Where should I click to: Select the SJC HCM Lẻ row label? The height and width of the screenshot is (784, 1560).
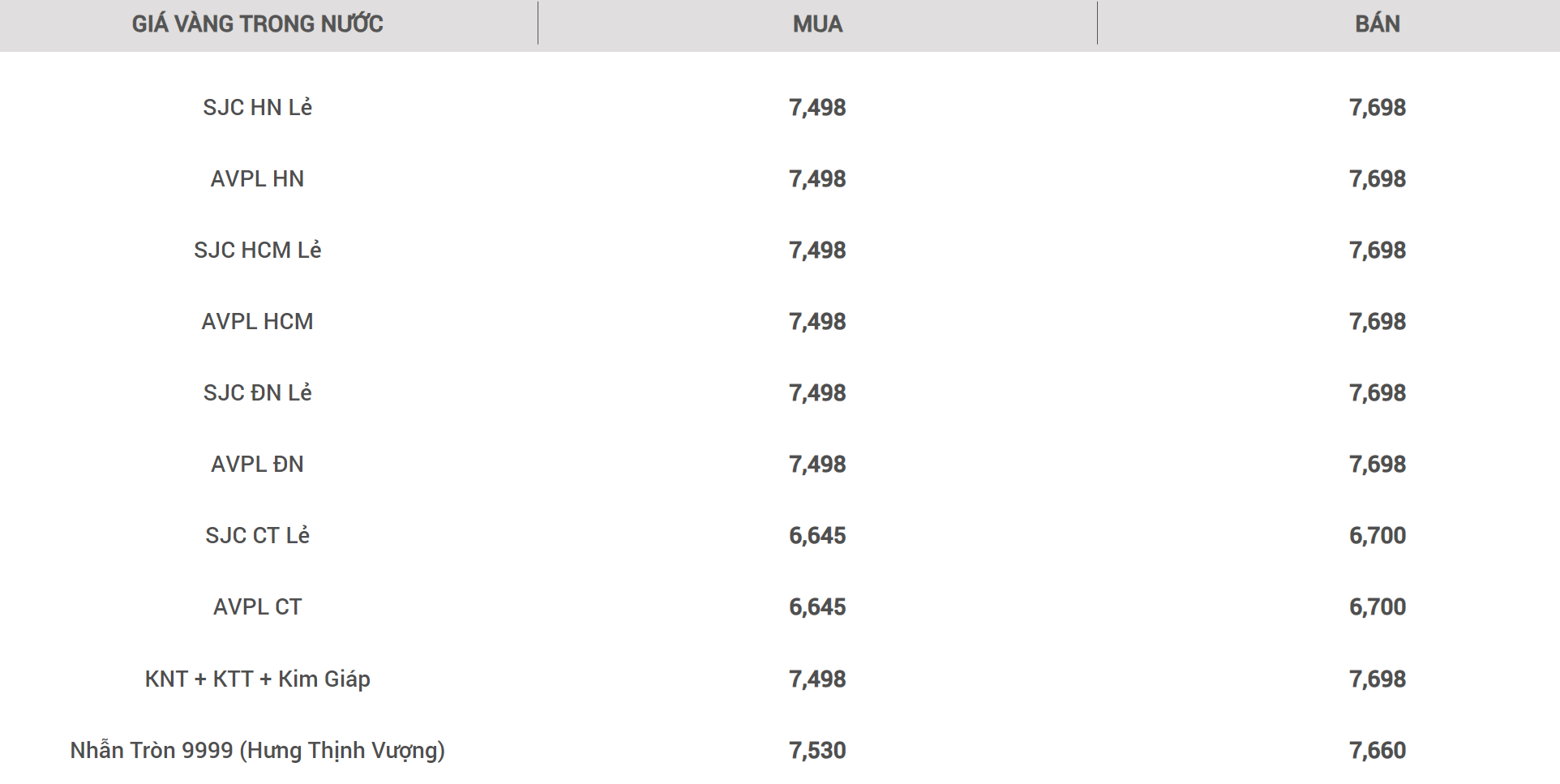point(258,250)
